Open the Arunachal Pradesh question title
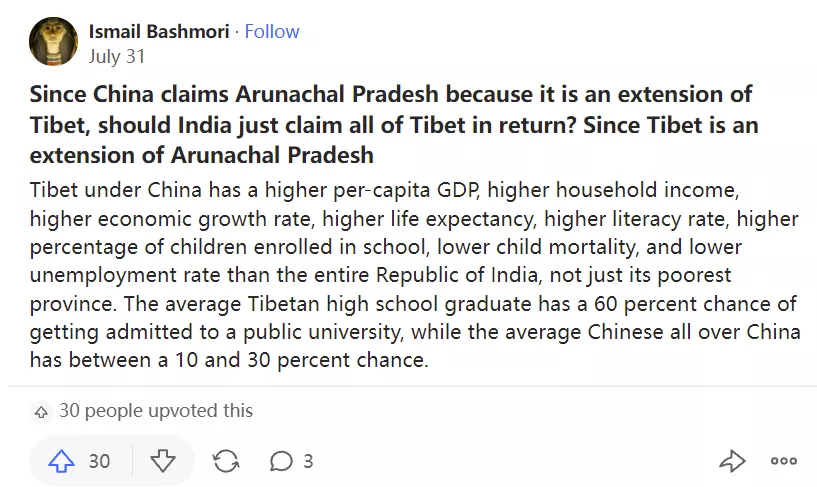Image resolution: width=817 pixels, height=487 pixels. pos(391,95)
